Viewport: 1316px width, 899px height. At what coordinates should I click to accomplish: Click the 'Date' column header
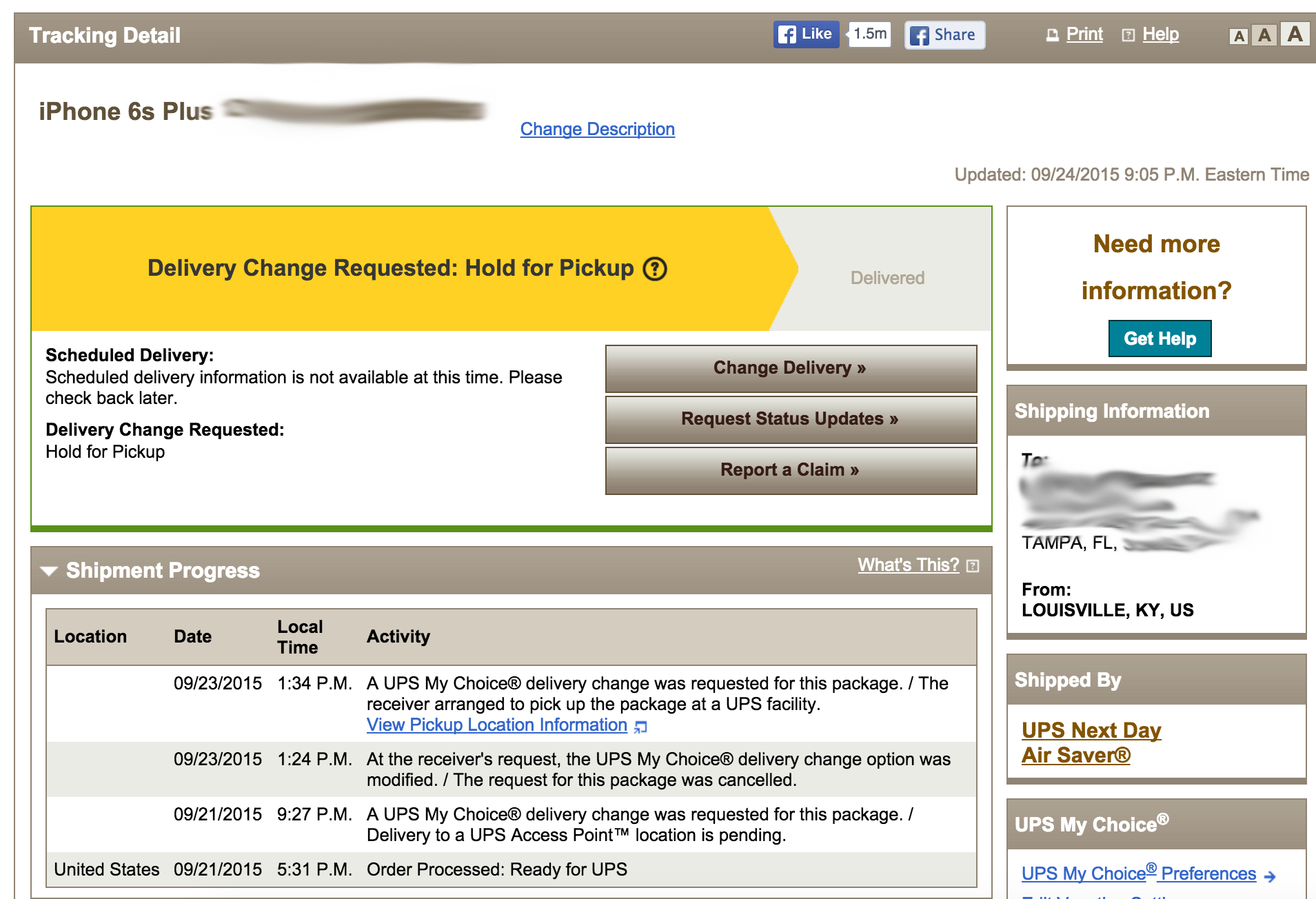click(192, 636)
